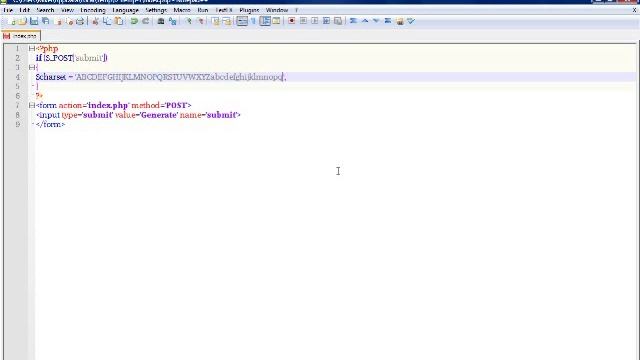
Task: Open Find using the binoculars icon
Action: pyautogui.click(x=161, y=21)
